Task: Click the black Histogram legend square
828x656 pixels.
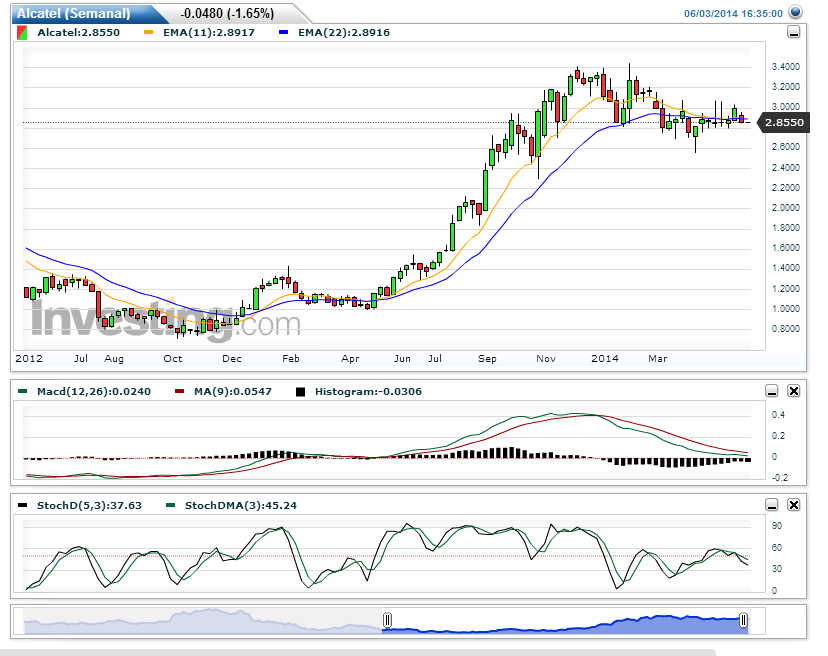Action: (x=300, y=392)
